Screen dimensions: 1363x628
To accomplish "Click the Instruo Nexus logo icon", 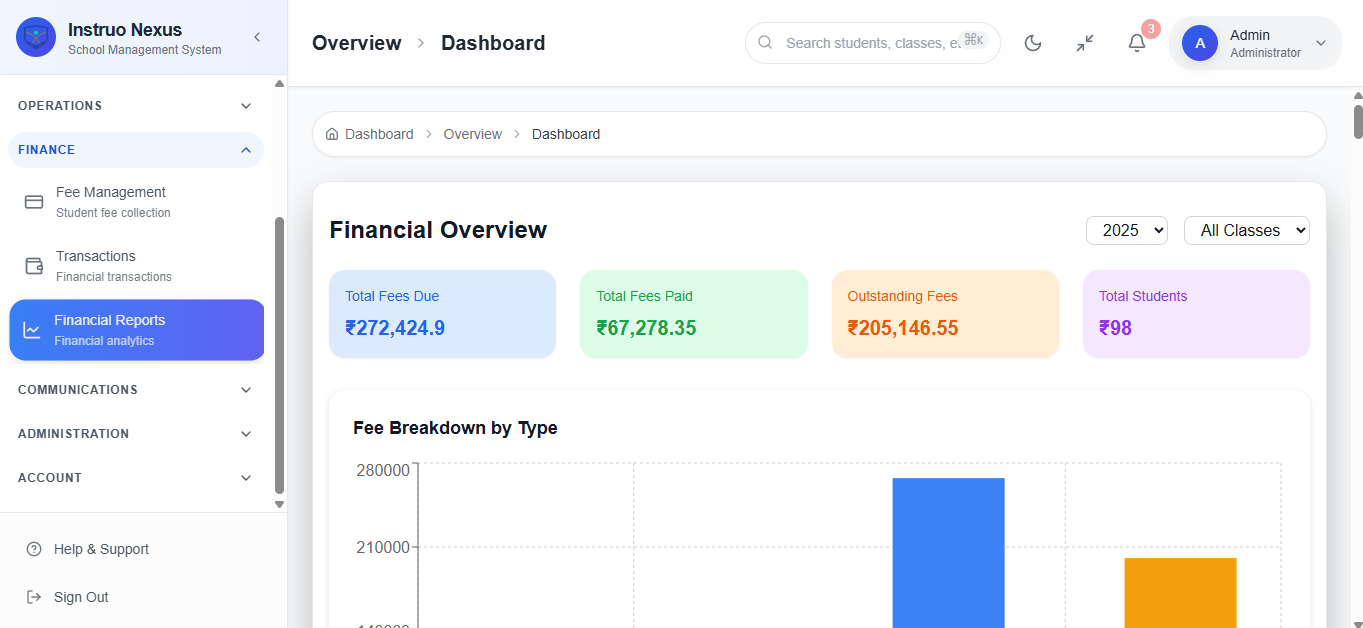I will [x=36, y=37].
